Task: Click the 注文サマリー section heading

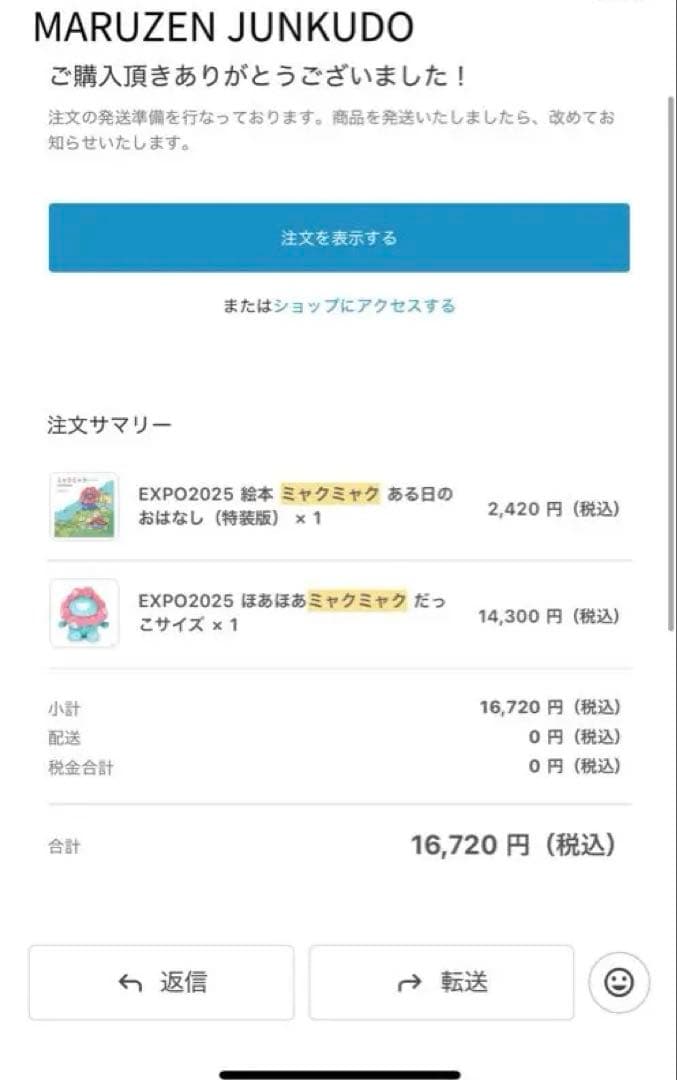Action: [106, 423]
